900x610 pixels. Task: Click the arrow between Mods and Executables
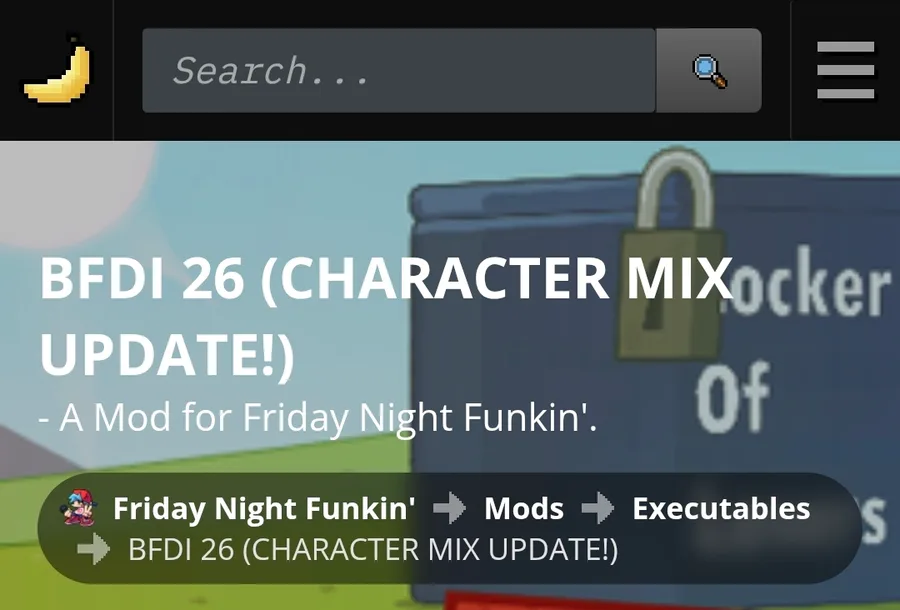[598, 508]
